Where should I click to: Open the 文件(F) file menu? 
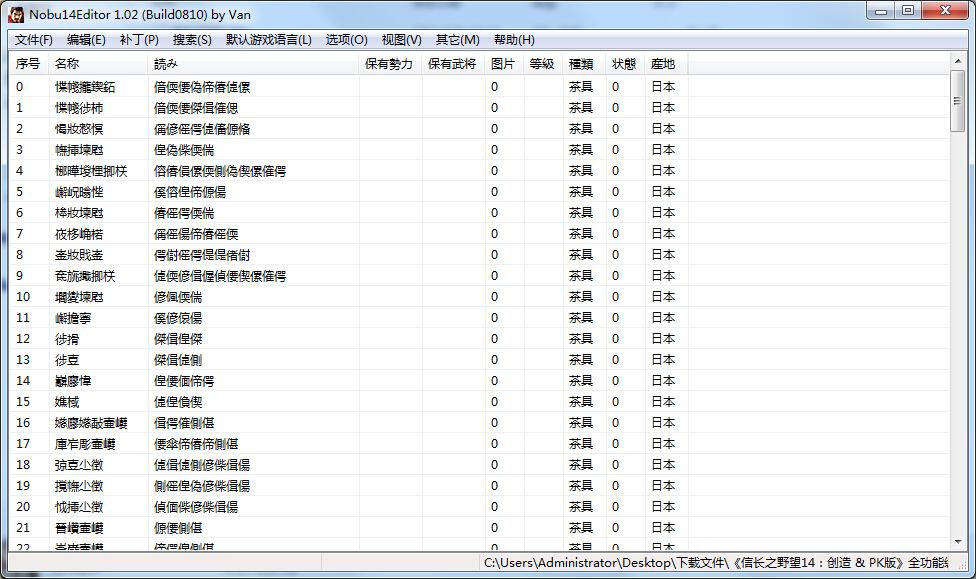(x=30, y=40)
